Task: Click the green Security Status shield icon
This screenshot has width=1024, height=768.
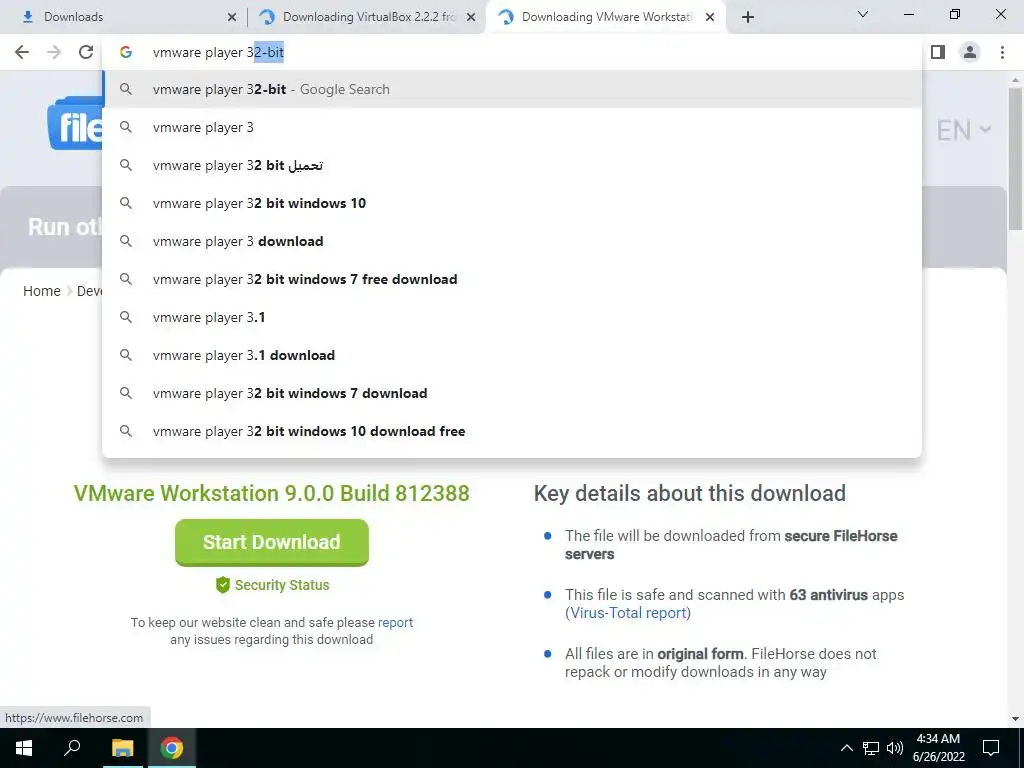Action: [223, 584]
